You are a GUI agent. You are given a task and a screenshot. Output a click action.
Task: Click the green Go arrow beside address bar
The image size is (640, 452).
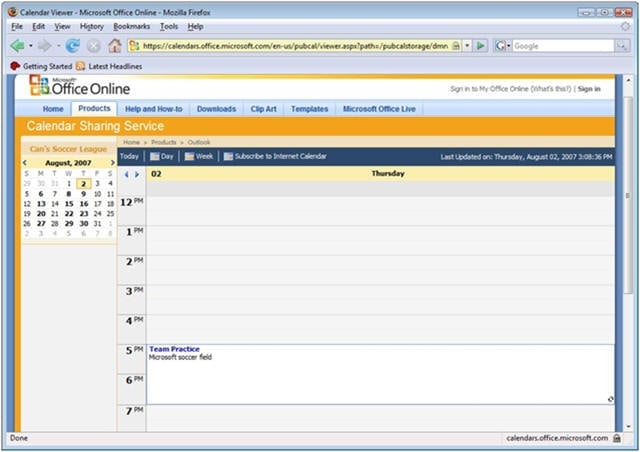pyautogui.click(x=481, y=46)
